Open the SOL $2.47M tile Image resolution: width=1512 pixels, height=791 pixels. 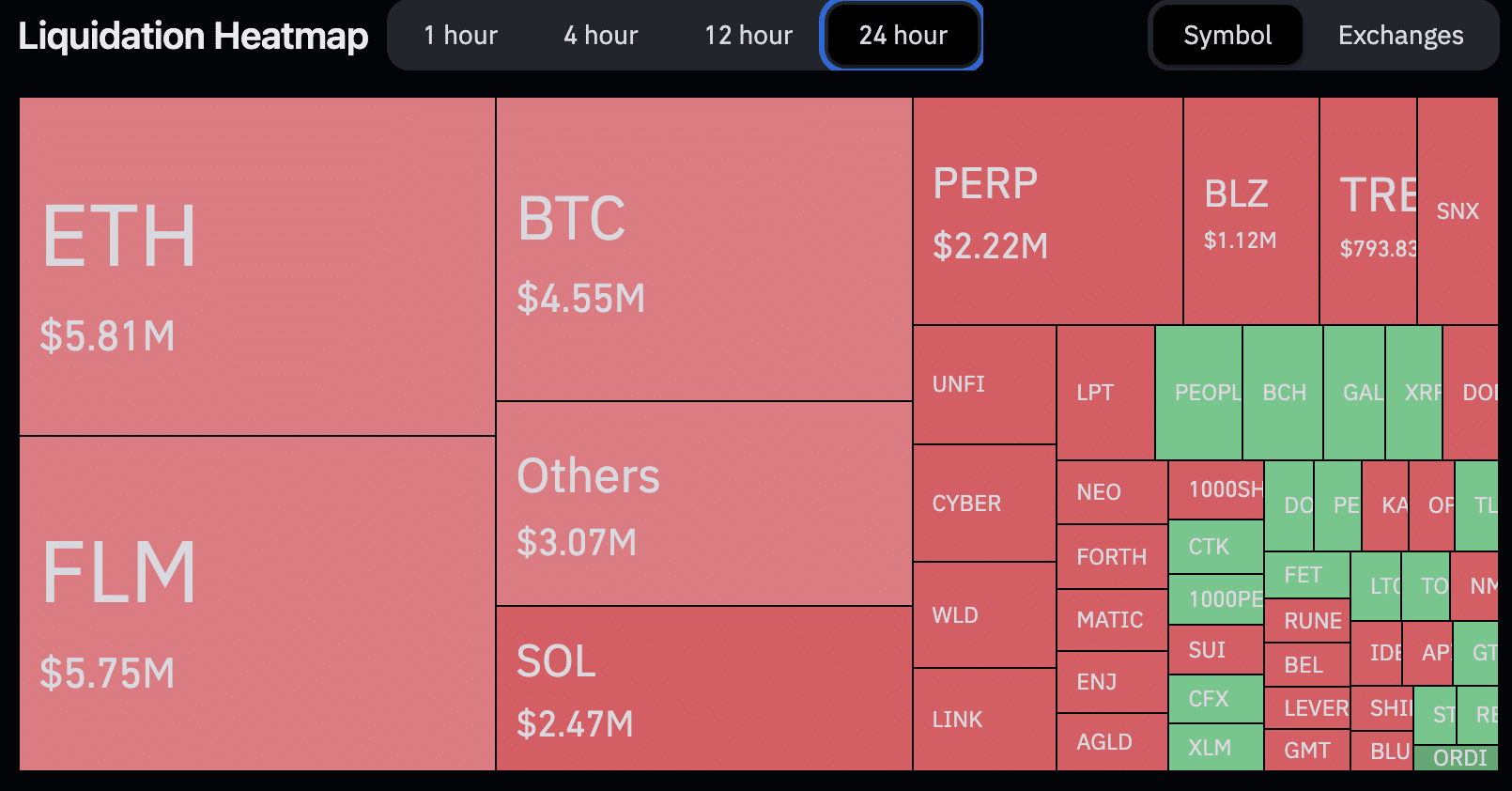703,688
